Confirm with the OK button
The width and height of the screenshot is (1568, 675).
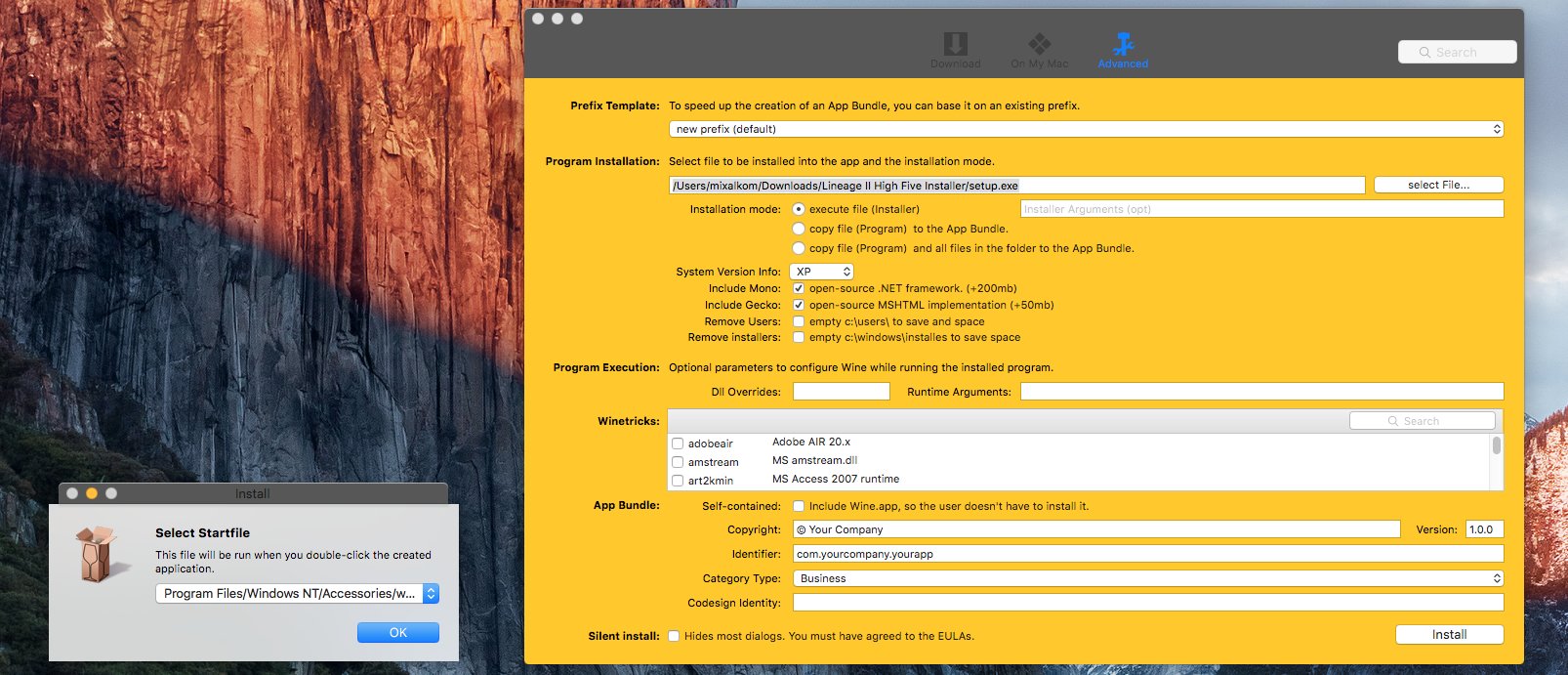pos(398,633)
